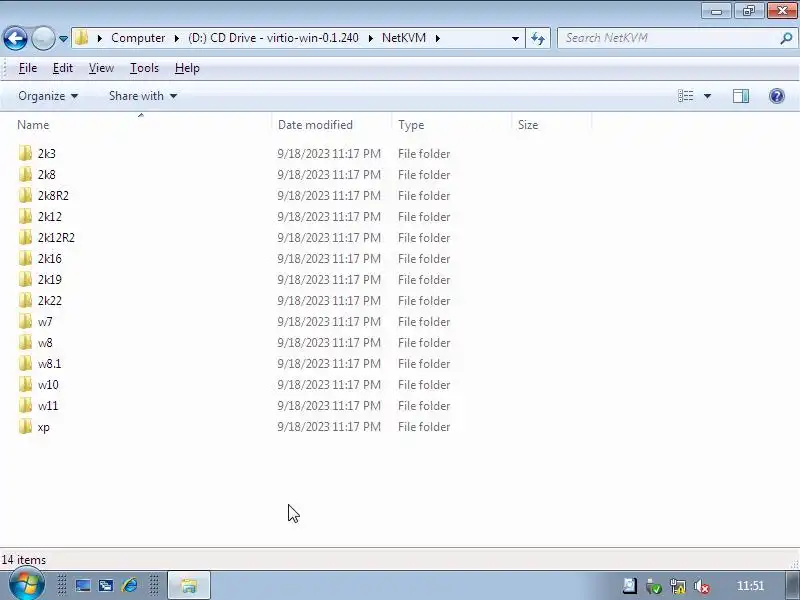
Task: Open the address bar history dropdown
Action: click(x=515, y=38)
